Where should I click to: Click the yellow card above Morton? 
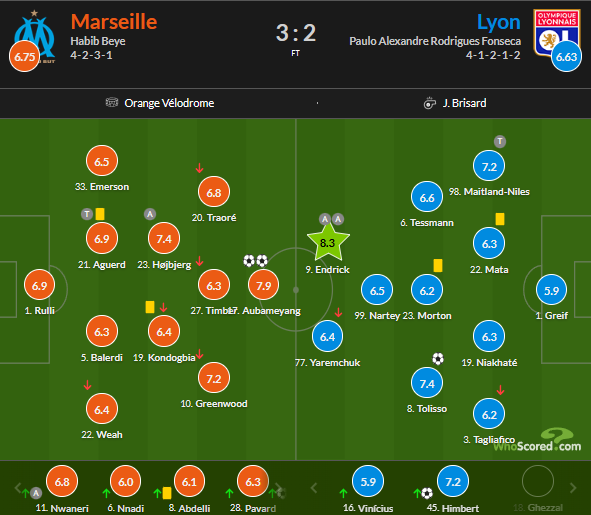438,265
